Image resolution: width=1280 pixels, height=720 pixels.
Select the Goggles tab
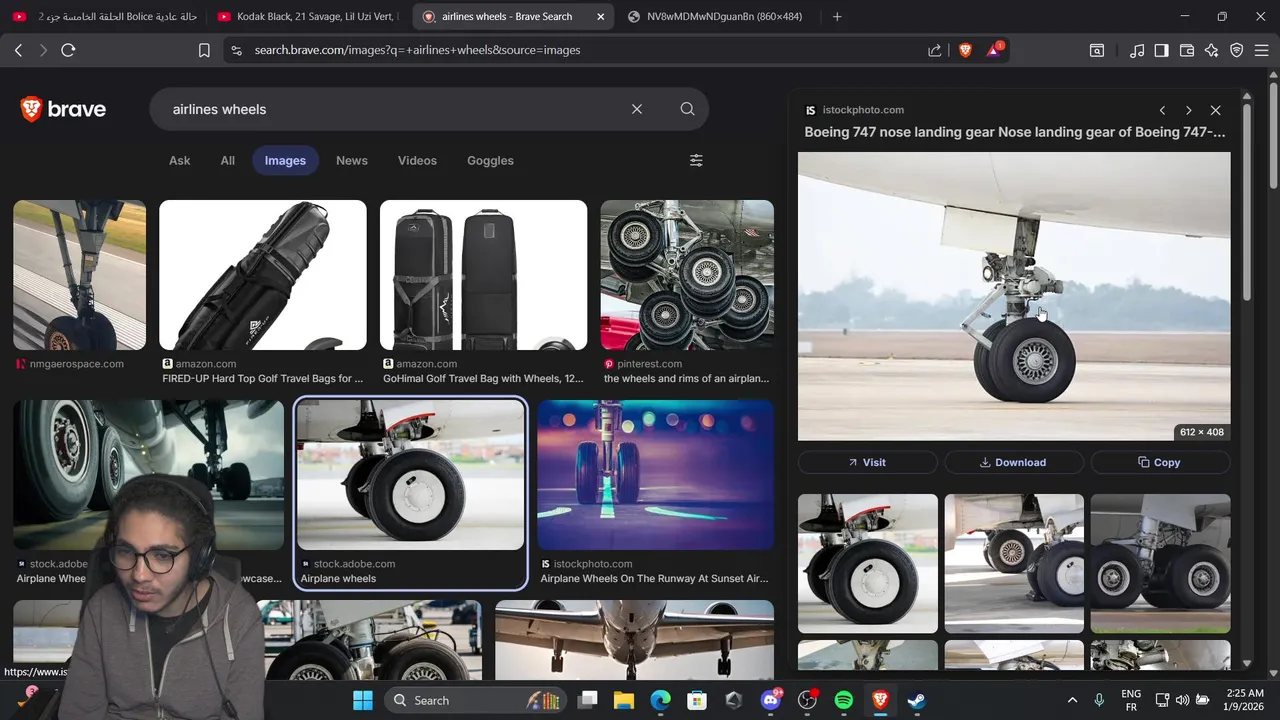(490, 160)
